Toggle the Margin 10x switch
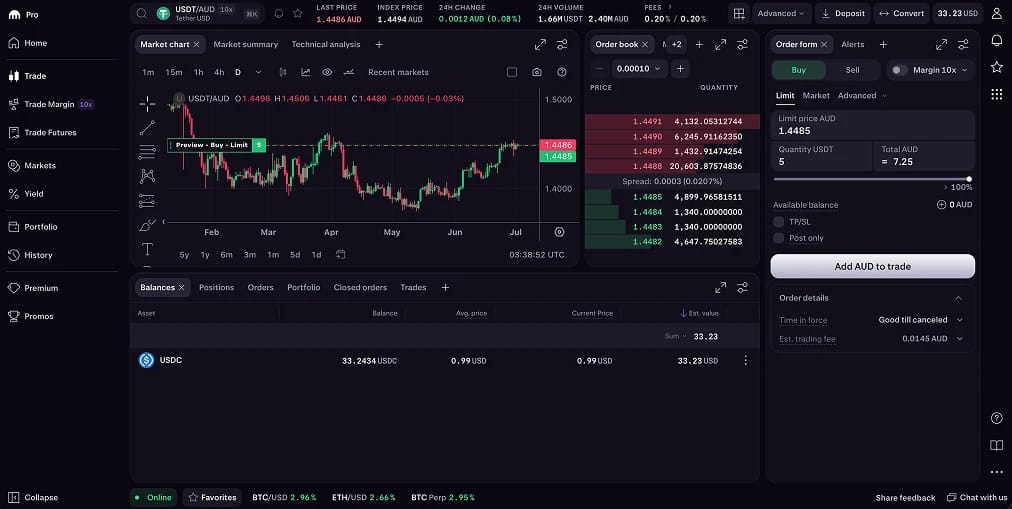 [x=899, y=70]
